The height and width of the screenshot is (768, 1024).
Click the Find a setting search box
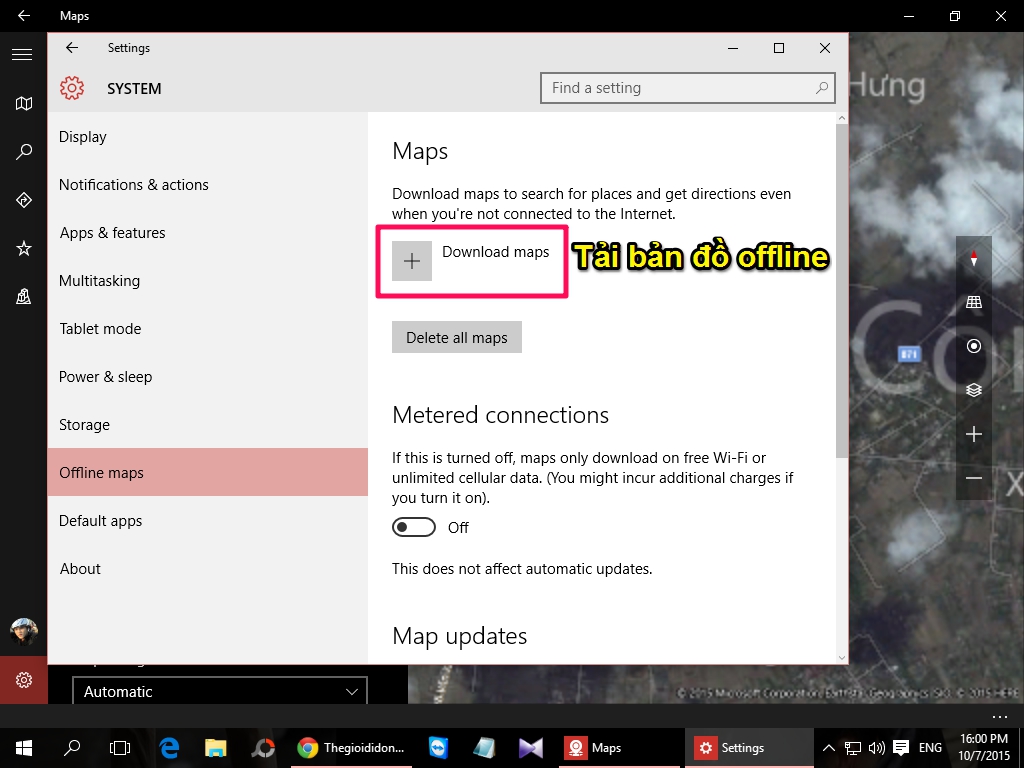[x=688, y=88]
